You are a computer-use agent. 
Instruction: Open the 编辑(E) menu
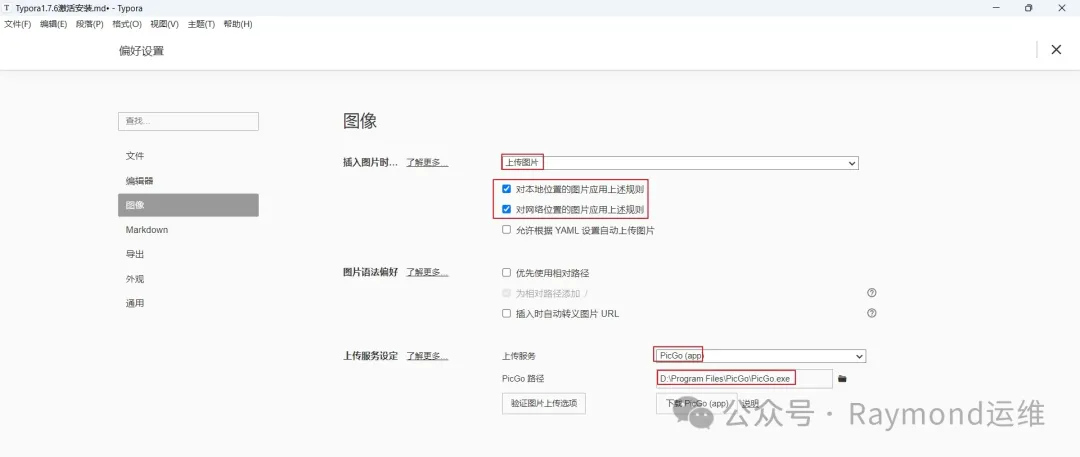[x=54, y=24]
